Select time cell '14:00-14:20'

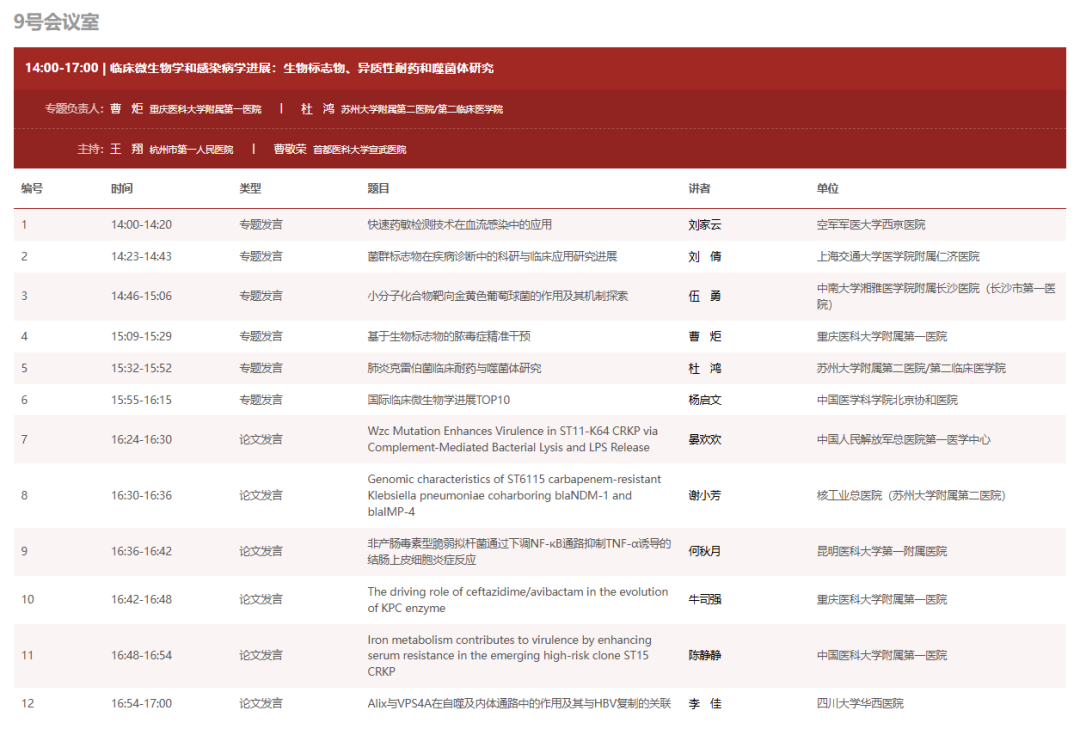pos(141,225)
